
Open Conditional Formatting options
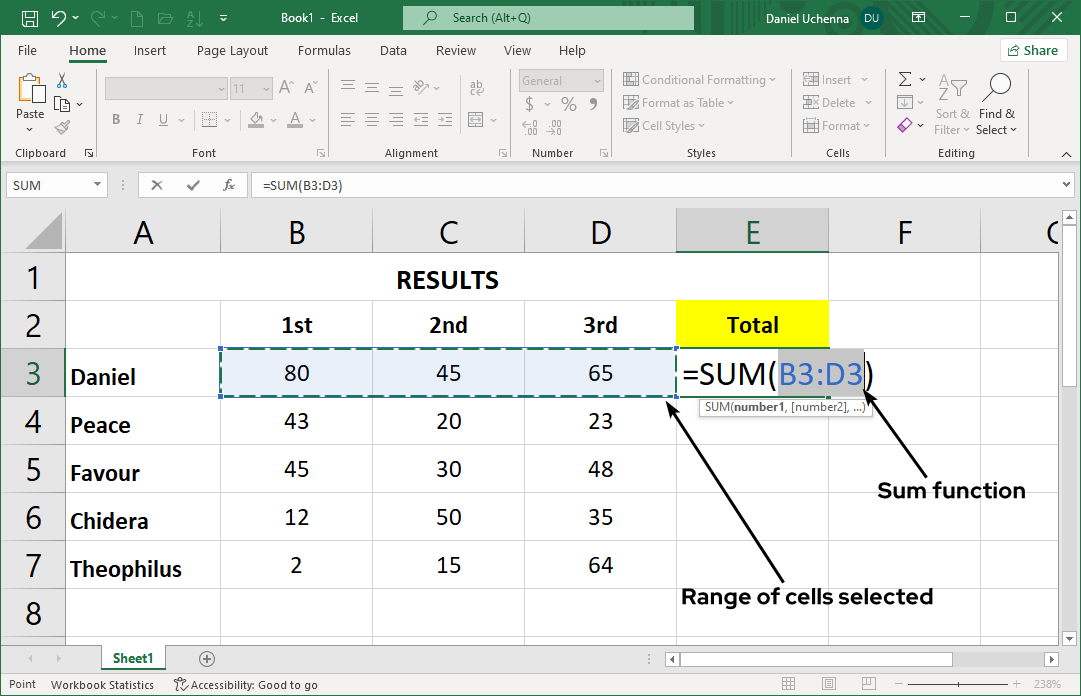pyautogui.click(x=700, y=79)
